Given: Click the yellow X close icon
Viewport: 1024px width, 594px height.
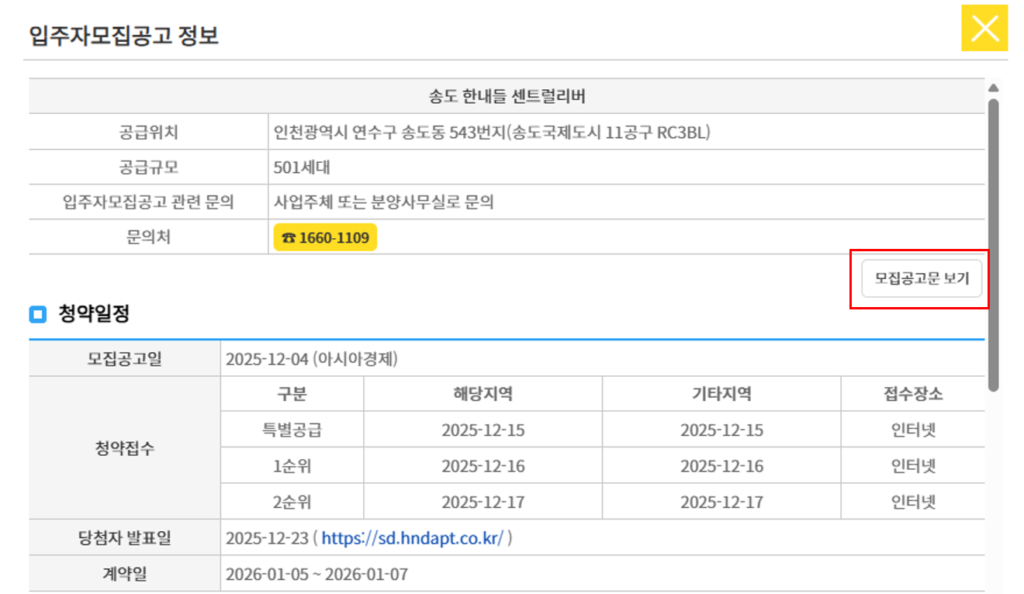Looking at the screenshot, I should pos(984,28).
